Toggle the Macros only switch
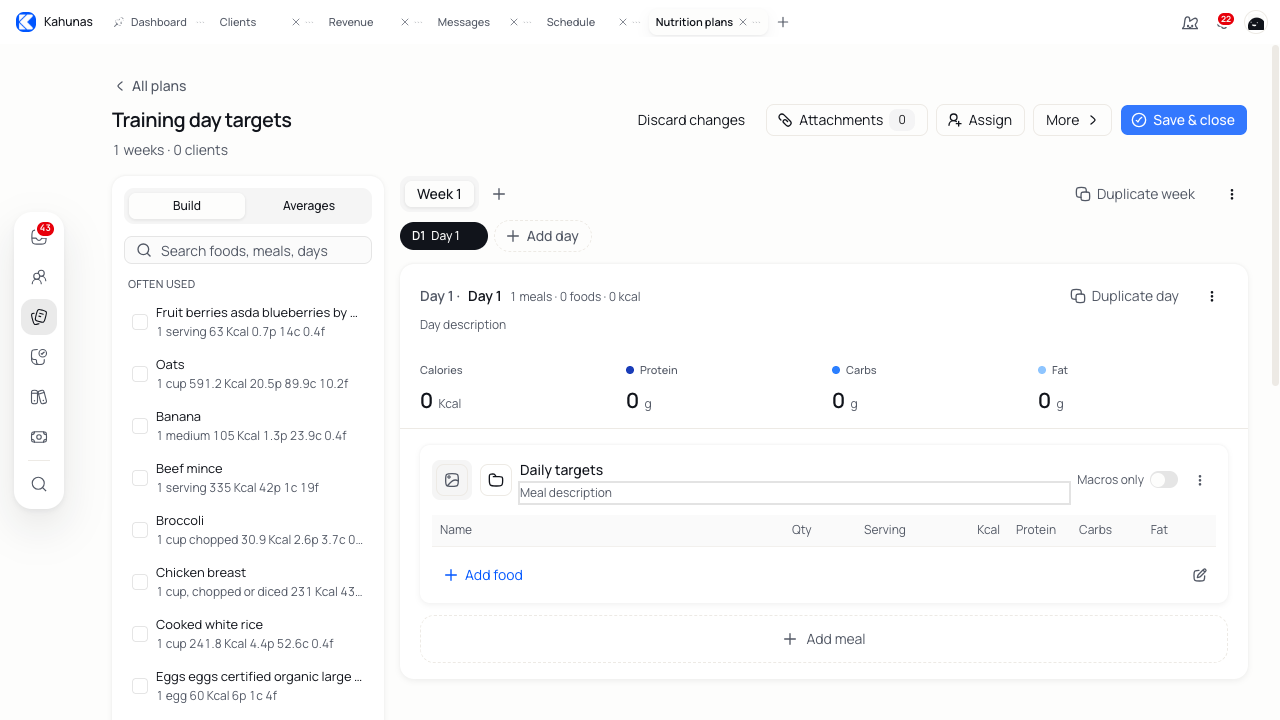The width and height of the screenshot is (1280, 720). [x=1164, y=480]
